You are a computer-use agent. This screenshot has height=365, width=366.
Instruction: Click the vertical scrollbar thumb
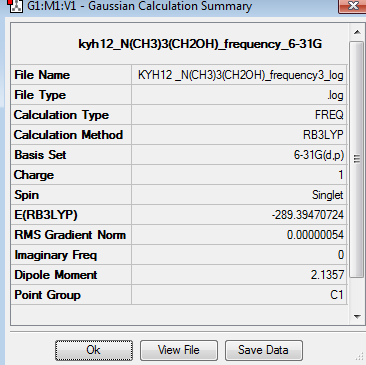pos(357,159)
